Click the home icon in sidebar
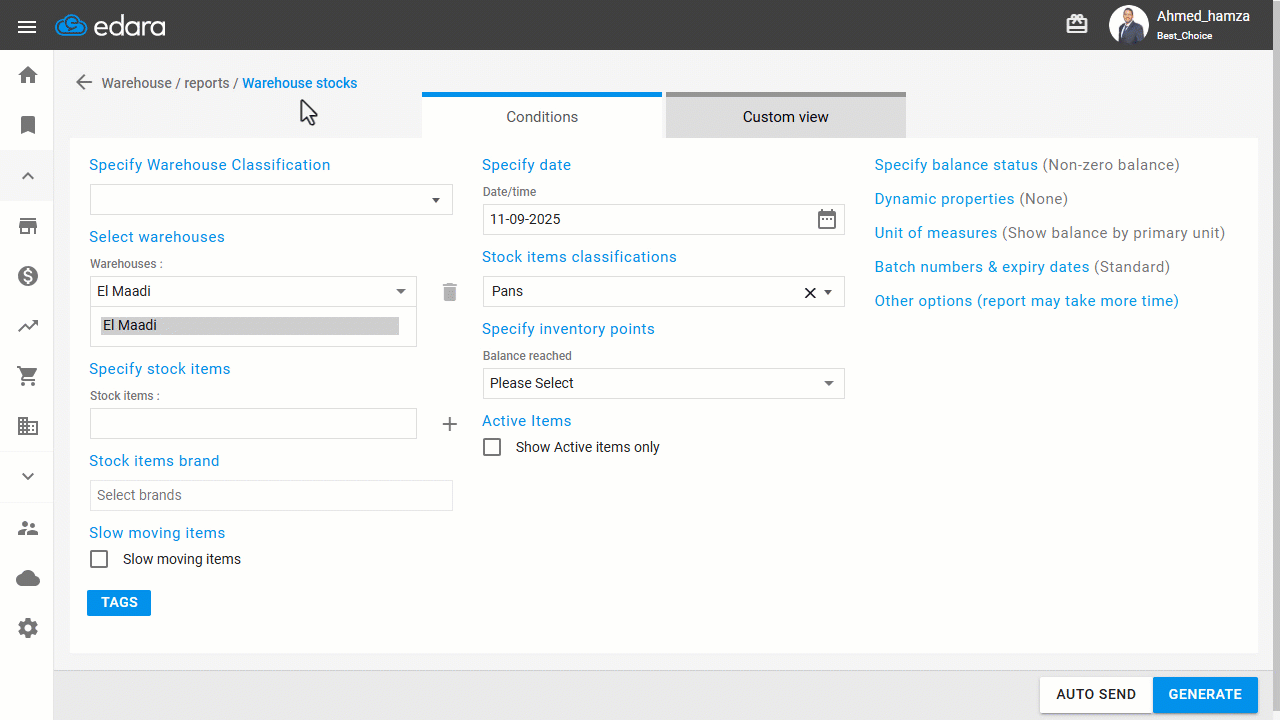Viewport: 1280px width, 720px height. coord(28,75)
